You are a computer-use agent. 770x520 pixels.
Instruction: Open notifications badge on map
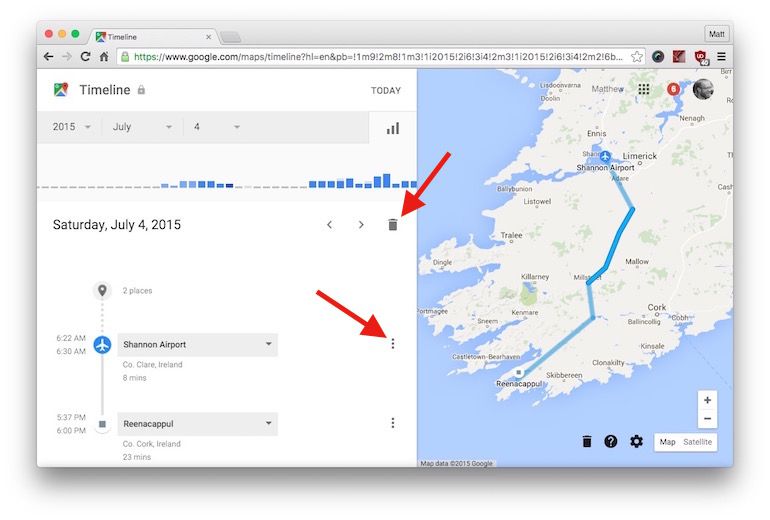pos(674,89)
